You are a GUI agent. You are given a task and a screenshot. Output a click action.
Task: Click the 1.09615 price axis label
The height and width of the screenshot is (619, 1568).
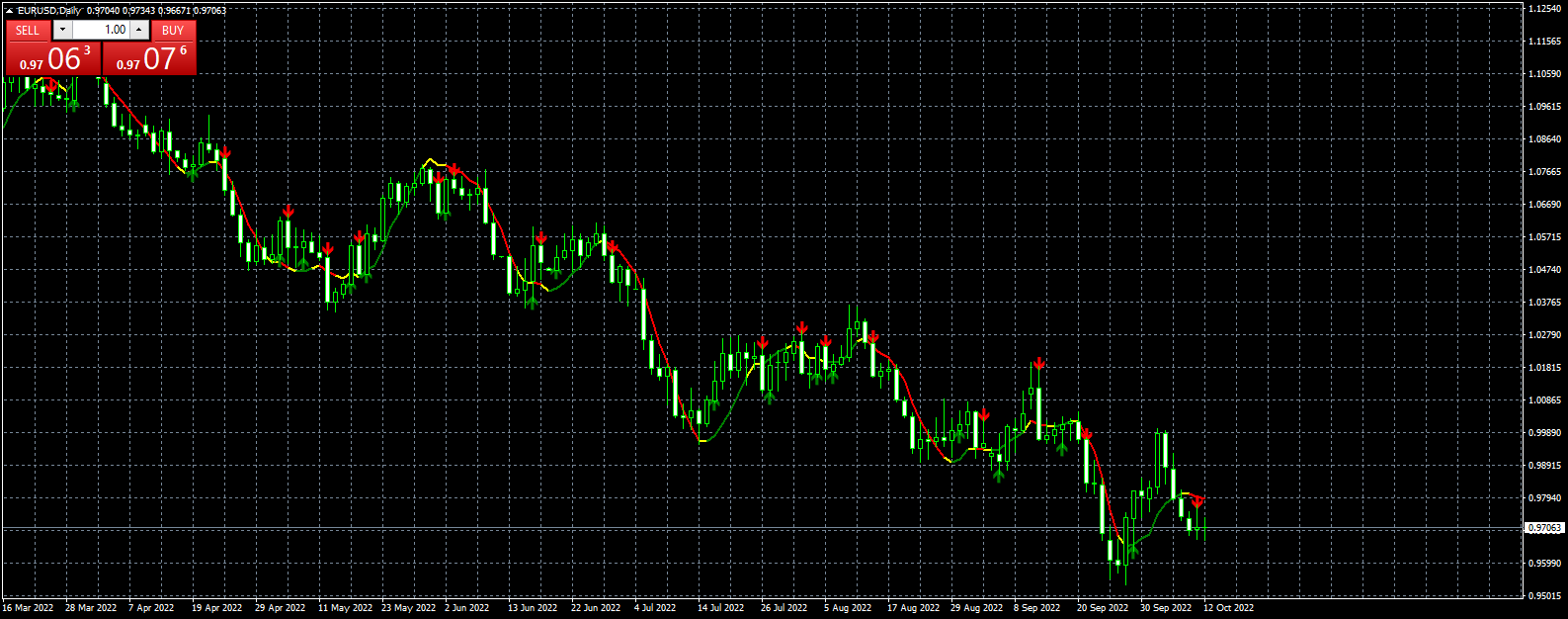click(x=1544, y=107)
